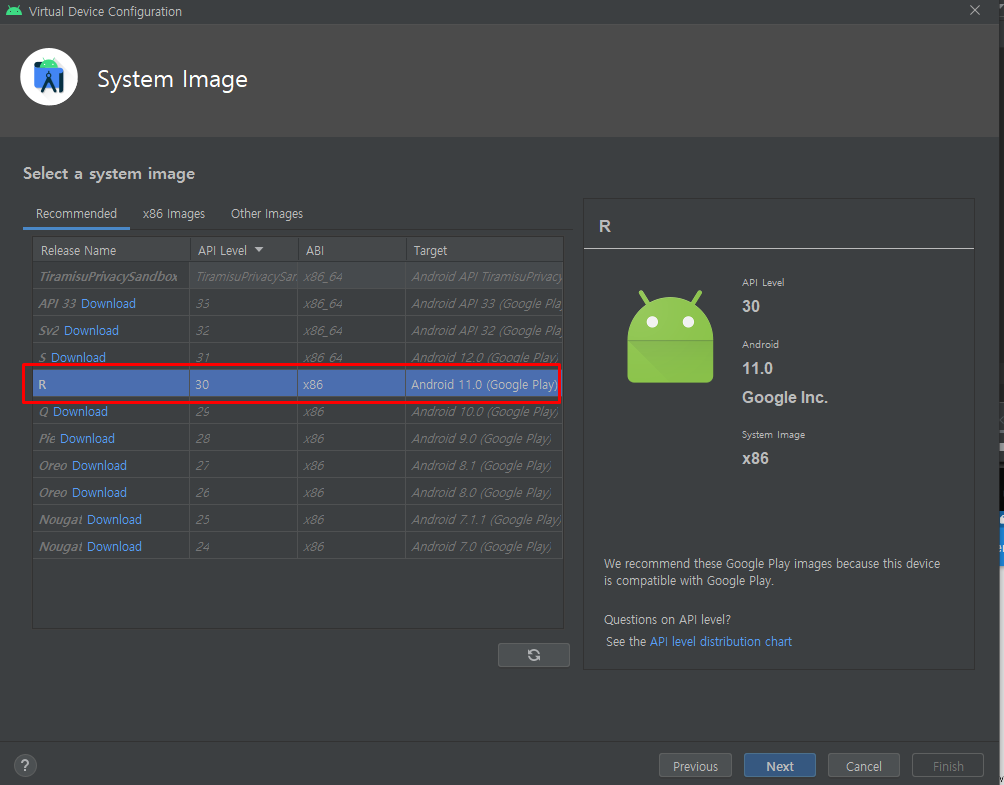Click the green Android robot image
This screenshot has width=1004, height=785.
[670, 337]
